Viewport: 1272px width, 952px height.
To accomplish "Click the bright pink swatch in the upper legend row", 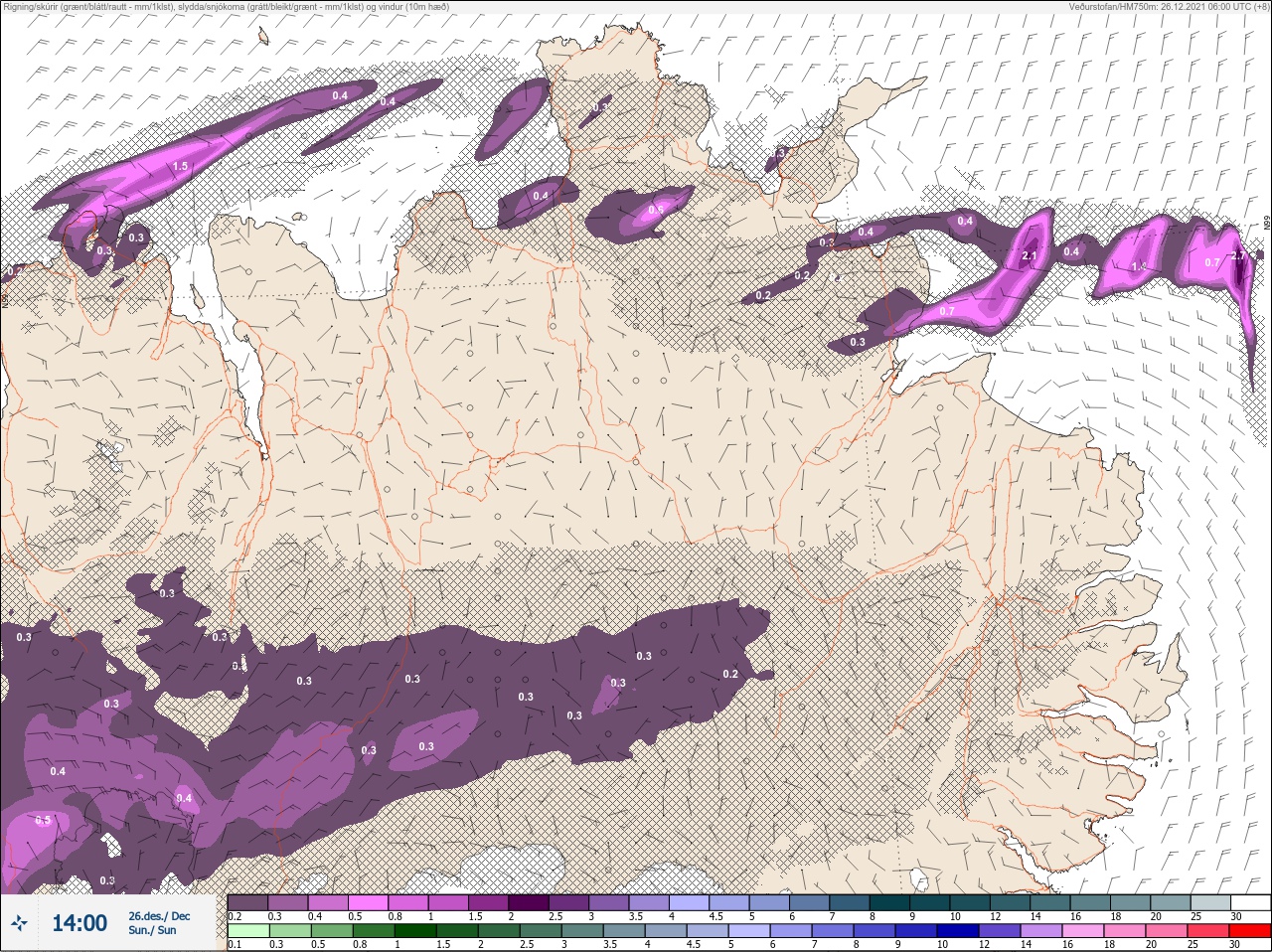I will [368, 902].
